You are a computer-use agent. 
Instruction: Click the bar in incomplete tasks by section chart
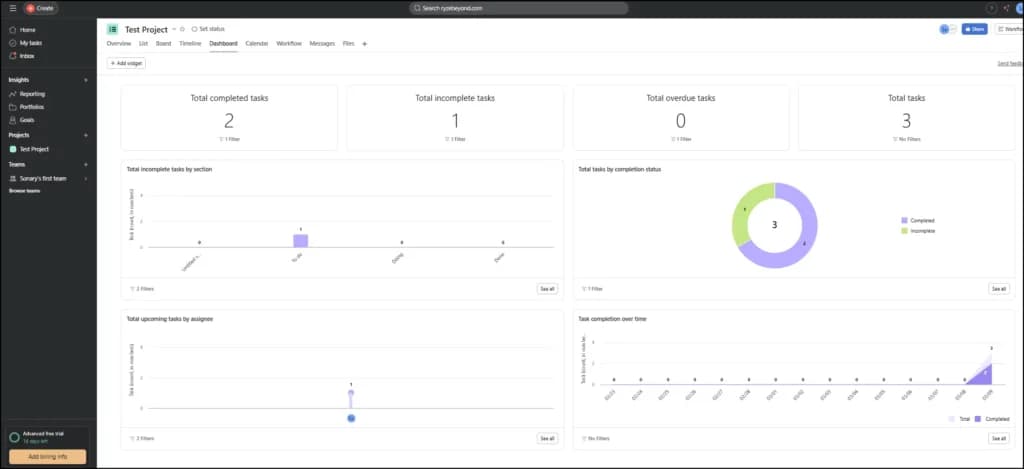coord(300,240)
